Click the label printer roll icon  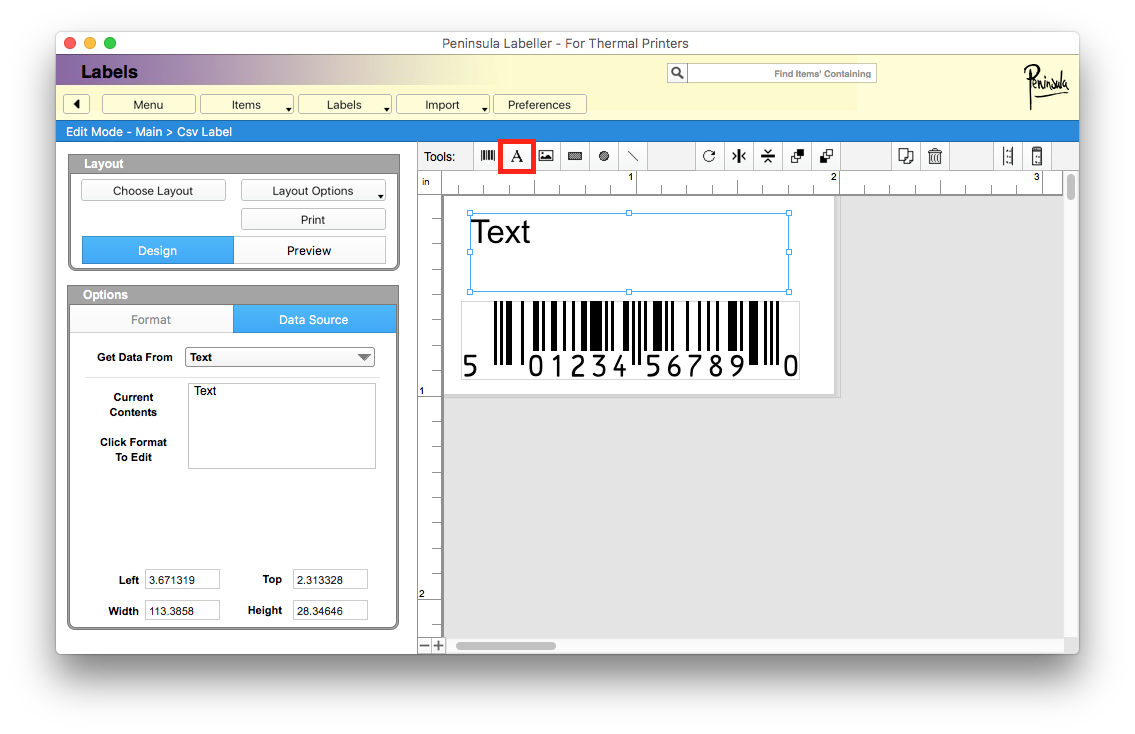coord(1037,156)
